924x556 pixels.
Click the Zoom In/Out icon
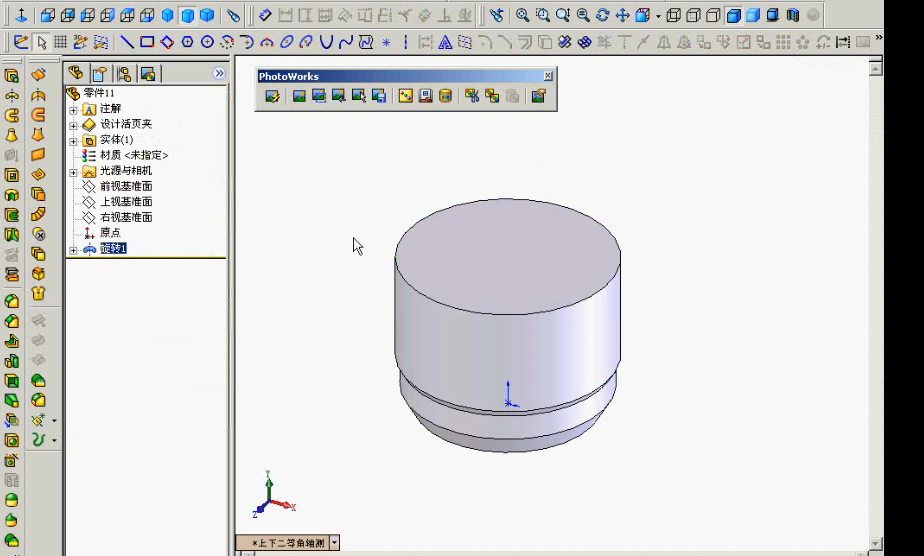(x=562, y=15)
